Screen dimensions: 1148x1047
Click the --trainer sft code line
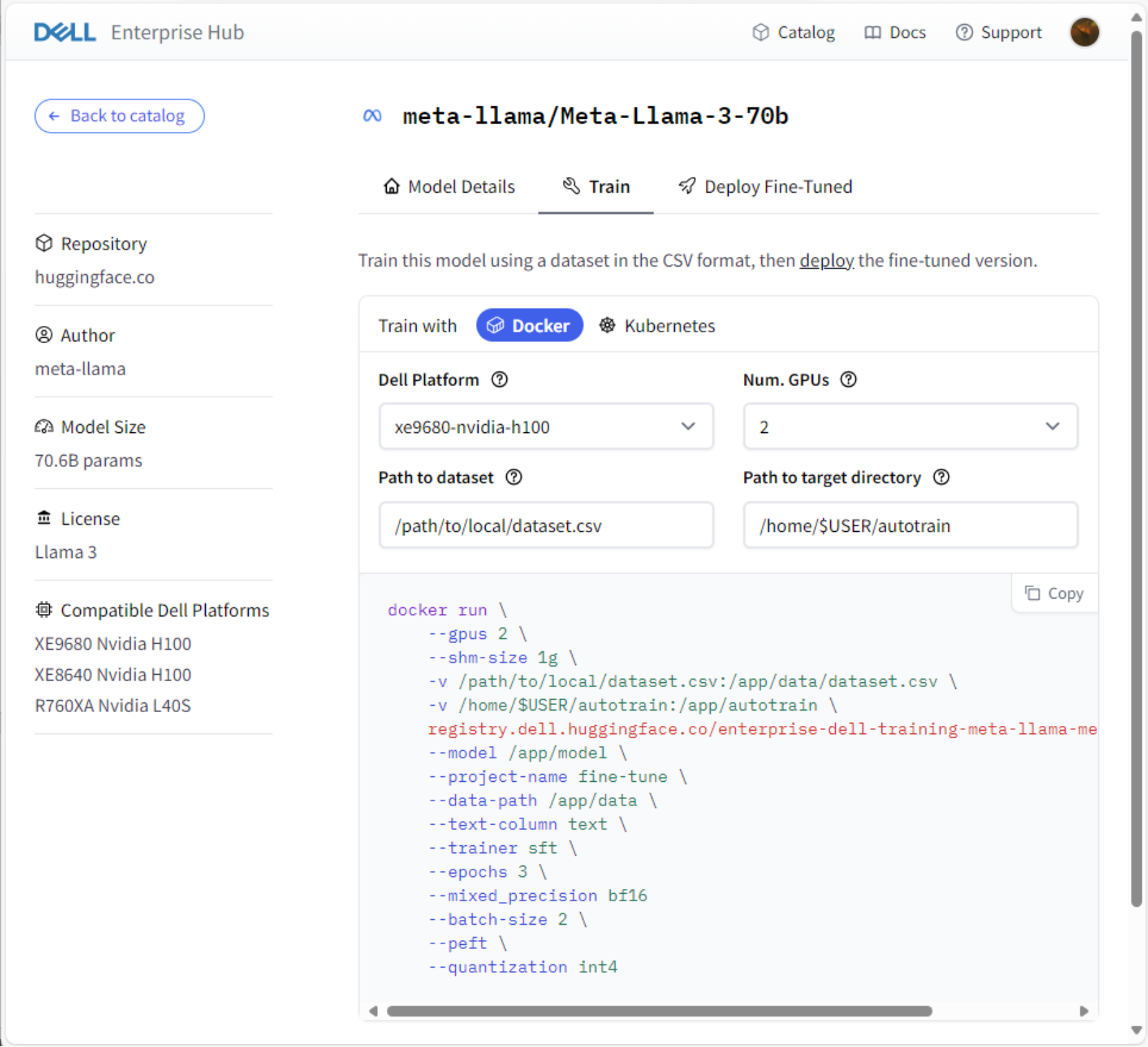(x=503, y=848)
